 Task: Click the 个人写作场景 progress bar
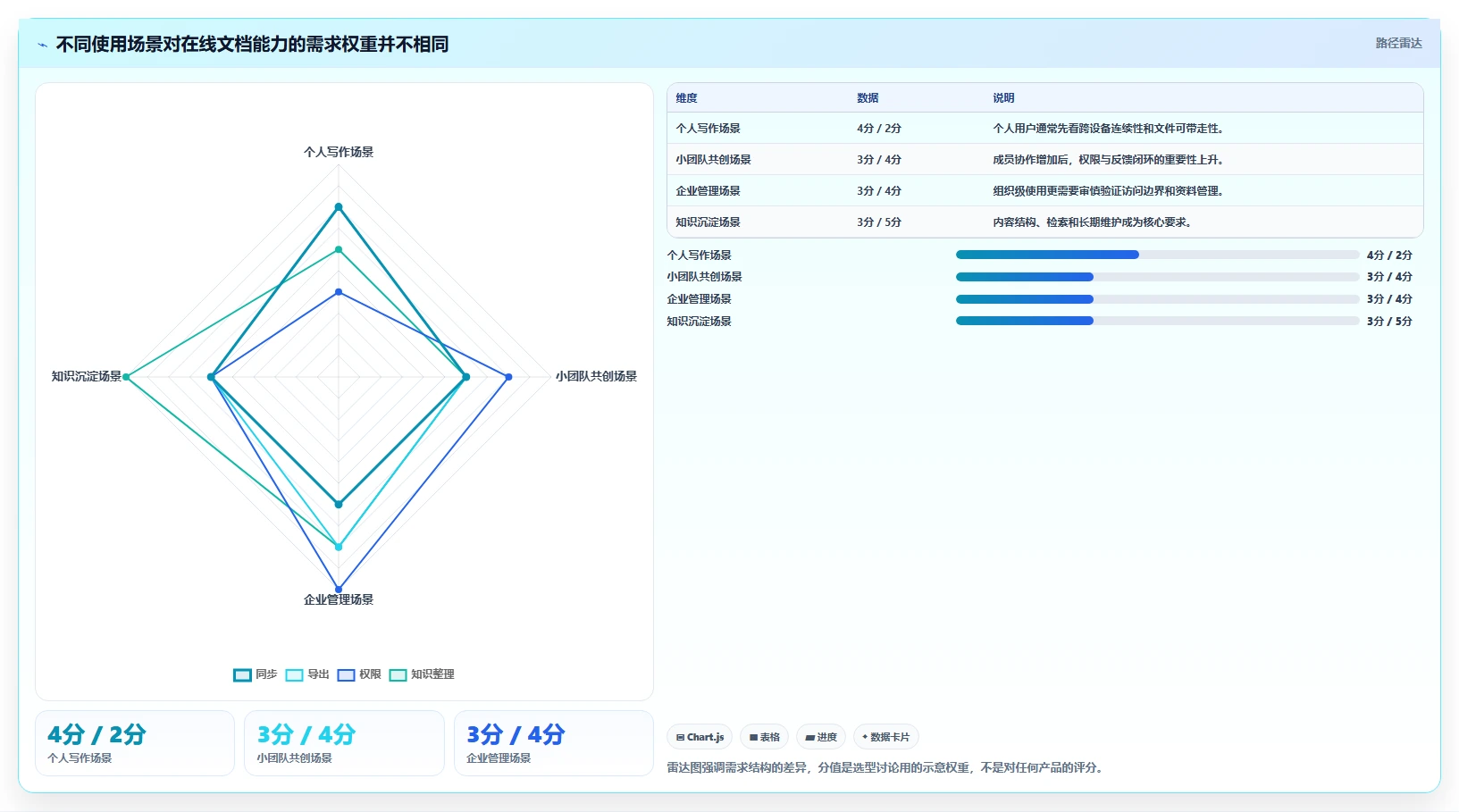pos(1157,255)
